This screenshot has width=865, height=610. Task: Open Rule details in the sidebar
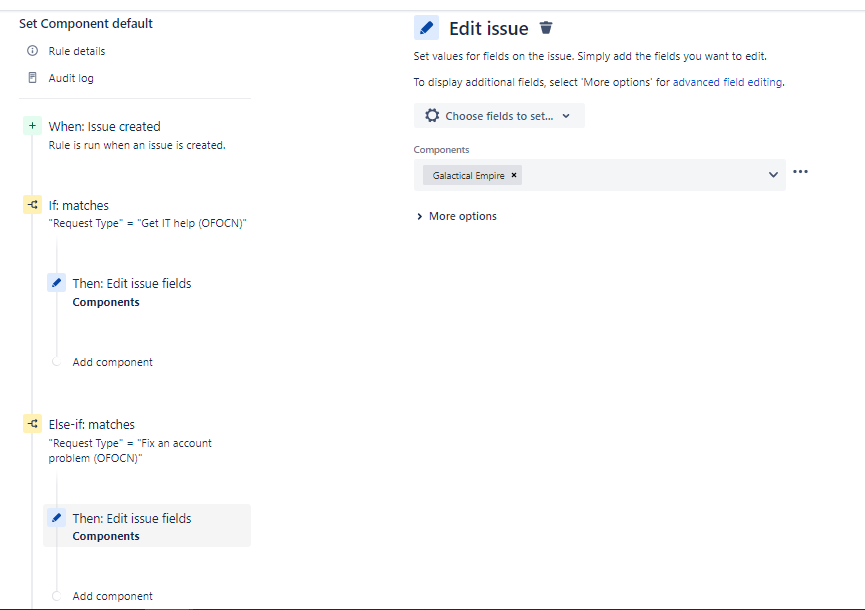[x=77, y=51]
